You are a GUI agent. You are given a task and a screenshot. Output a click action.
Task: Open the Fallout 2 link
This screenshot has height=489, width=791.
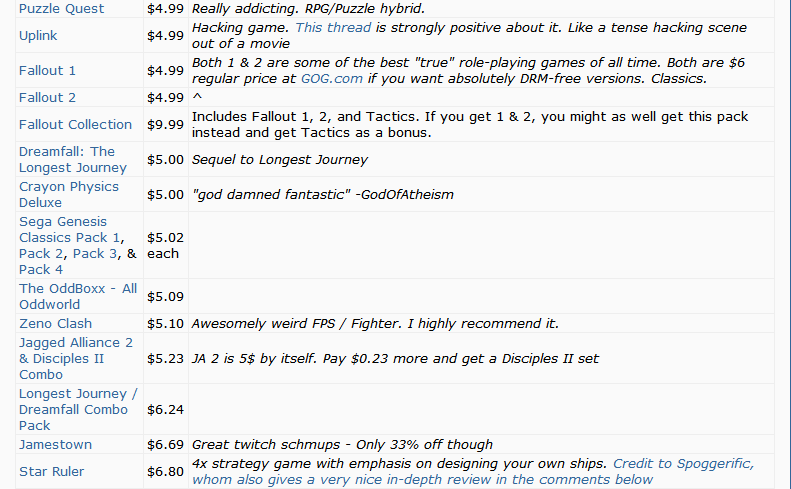point(47,98)
